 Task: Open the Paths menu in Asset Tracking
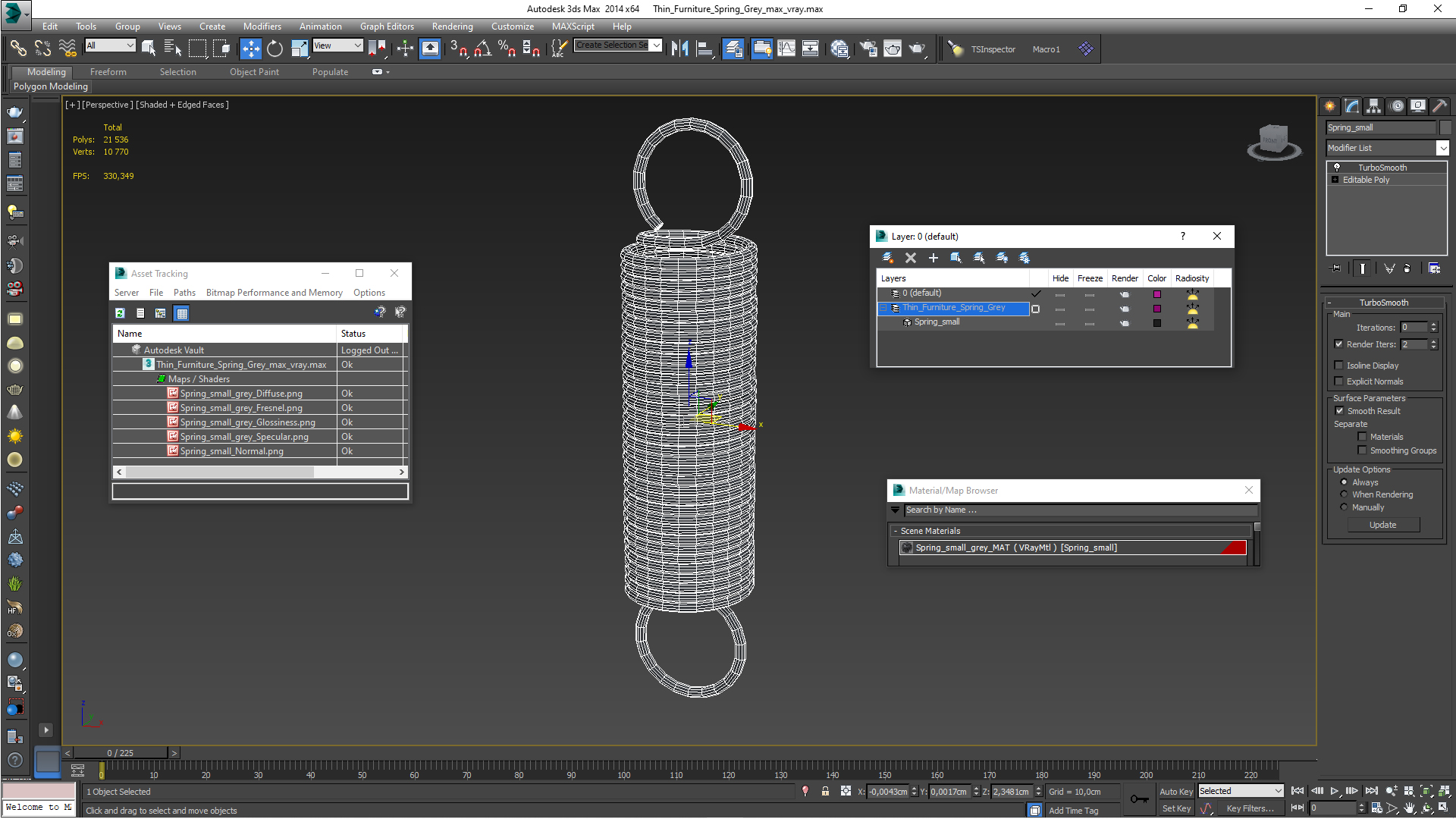(184, 293)
